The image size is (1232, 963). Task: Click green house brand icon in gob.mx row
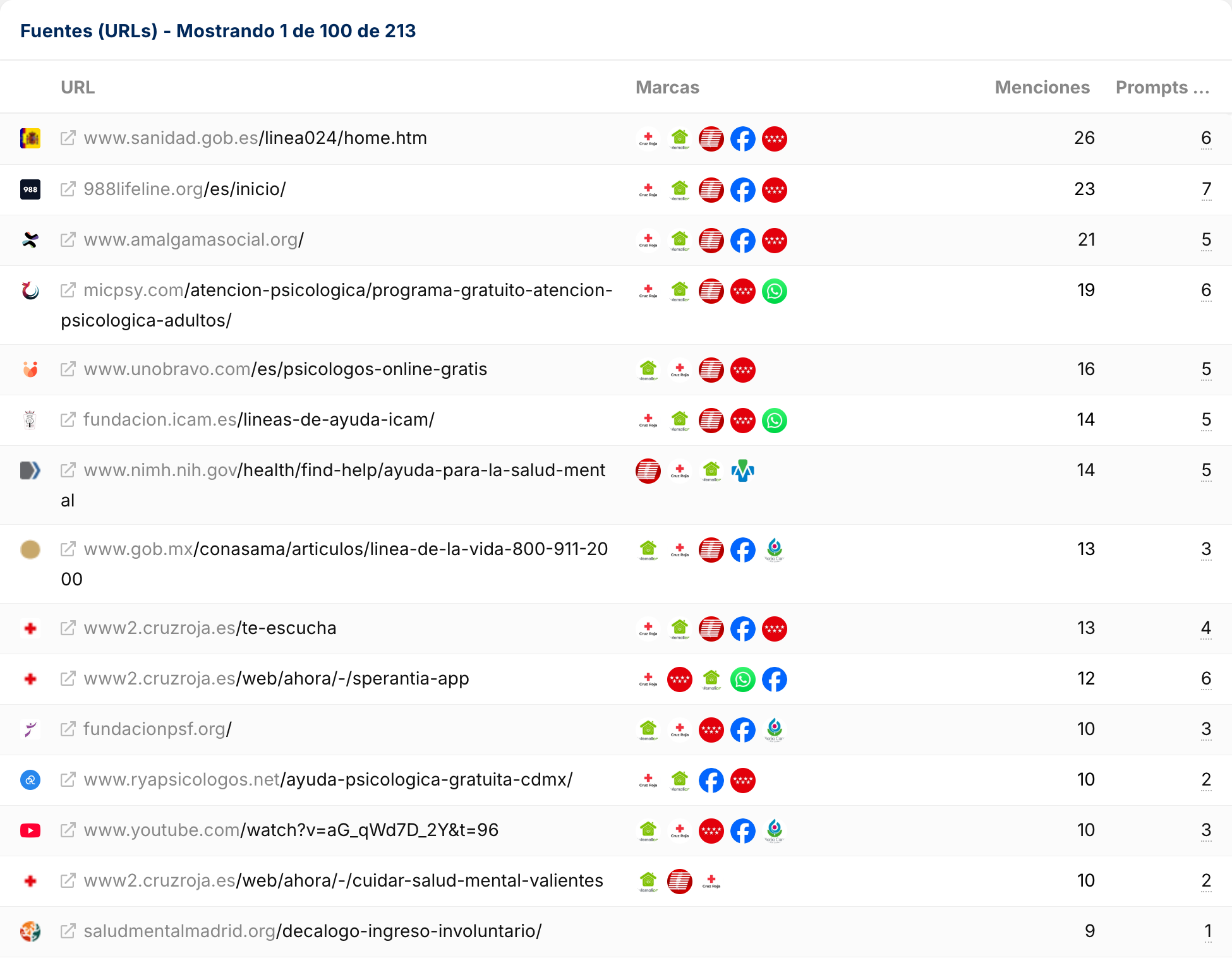648,550
